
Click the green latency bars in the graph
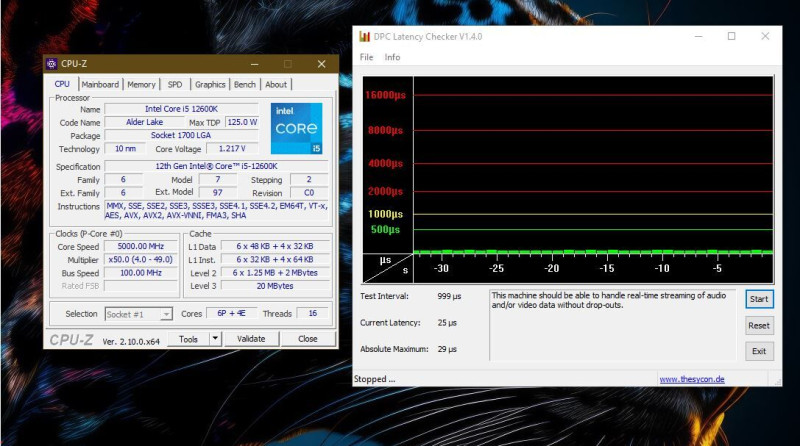[593, 252]
